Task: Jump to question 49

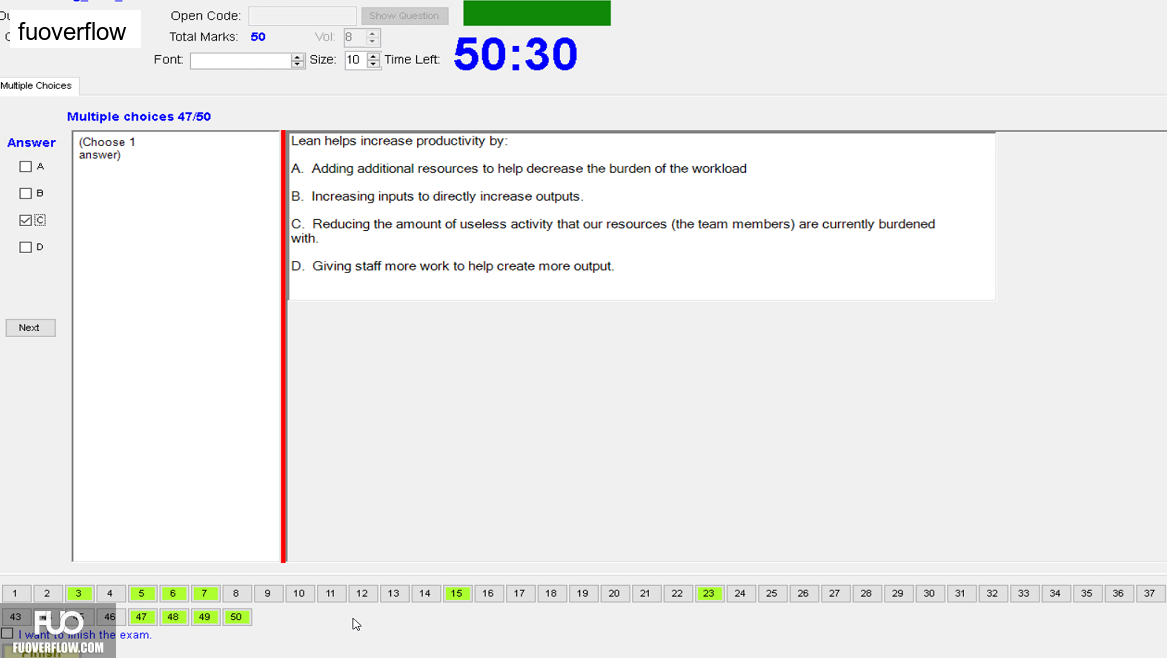Action: [x=205, y=617]
